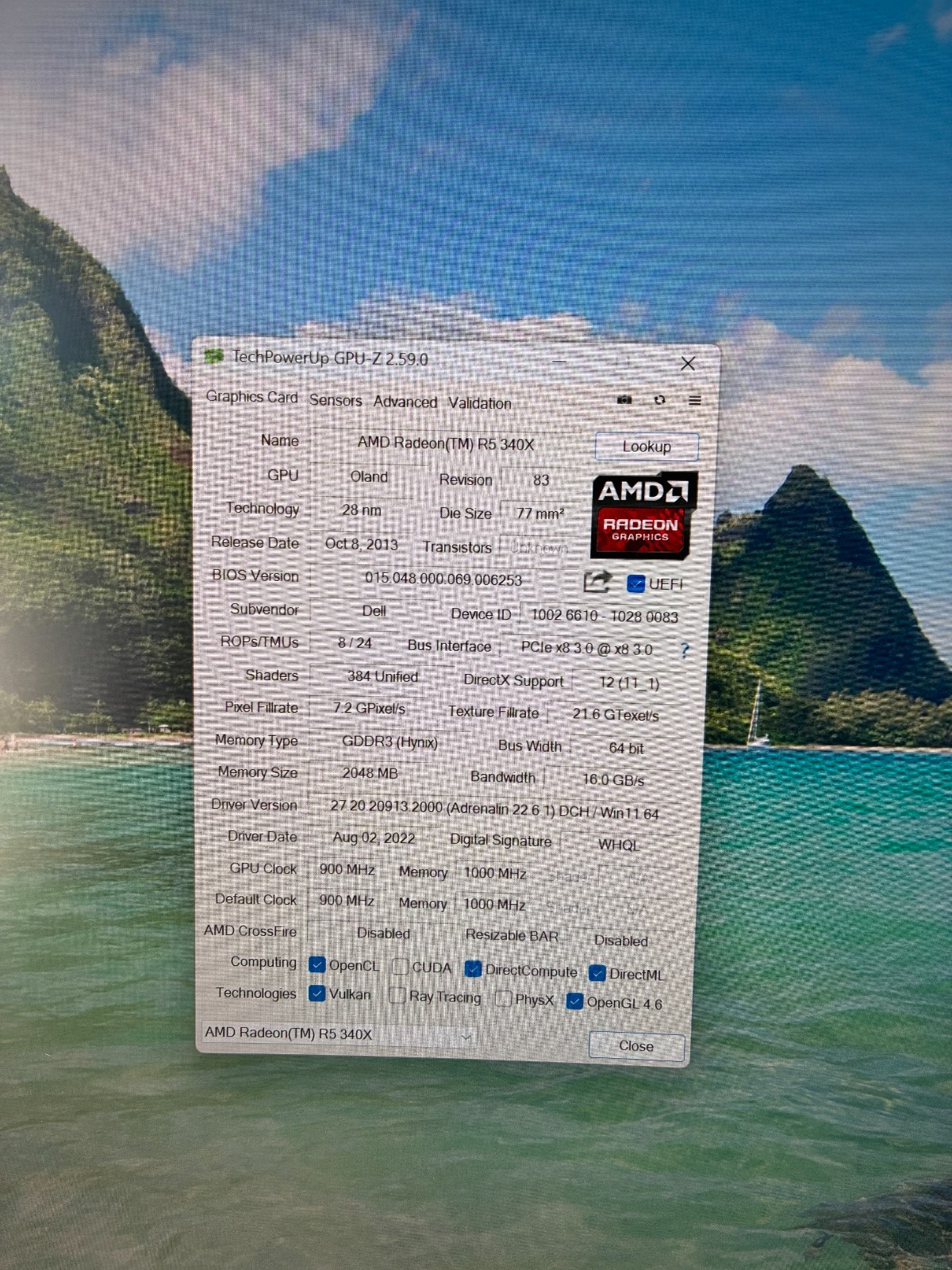Click the Subvendor field showing Dell
This screenshot has height=1270, width=952.
pyautogui.click(x=374, y=611)
